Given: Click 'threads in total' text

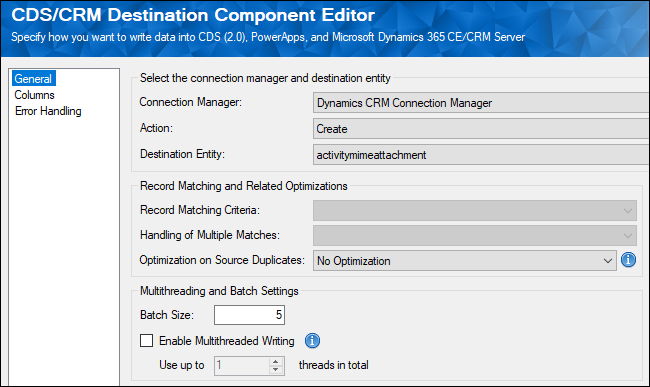Looking at the screenshot, I should click(x=334, y=365).
